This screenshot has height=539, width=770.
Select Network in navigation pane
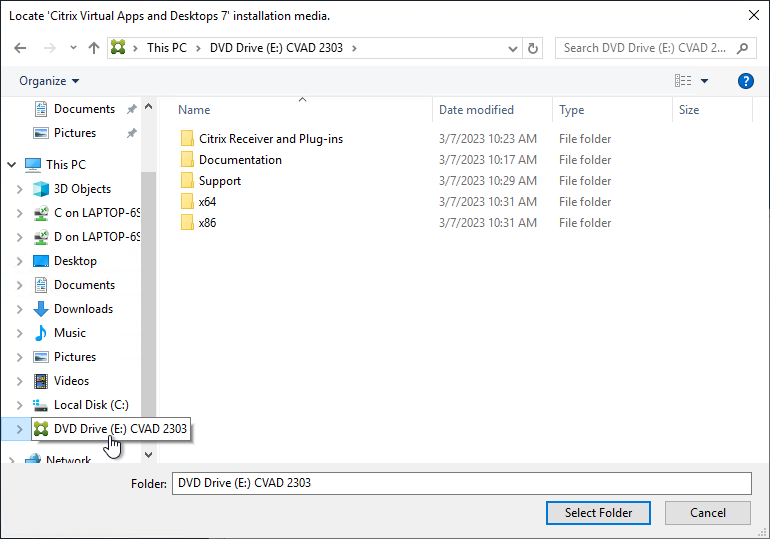68,459
